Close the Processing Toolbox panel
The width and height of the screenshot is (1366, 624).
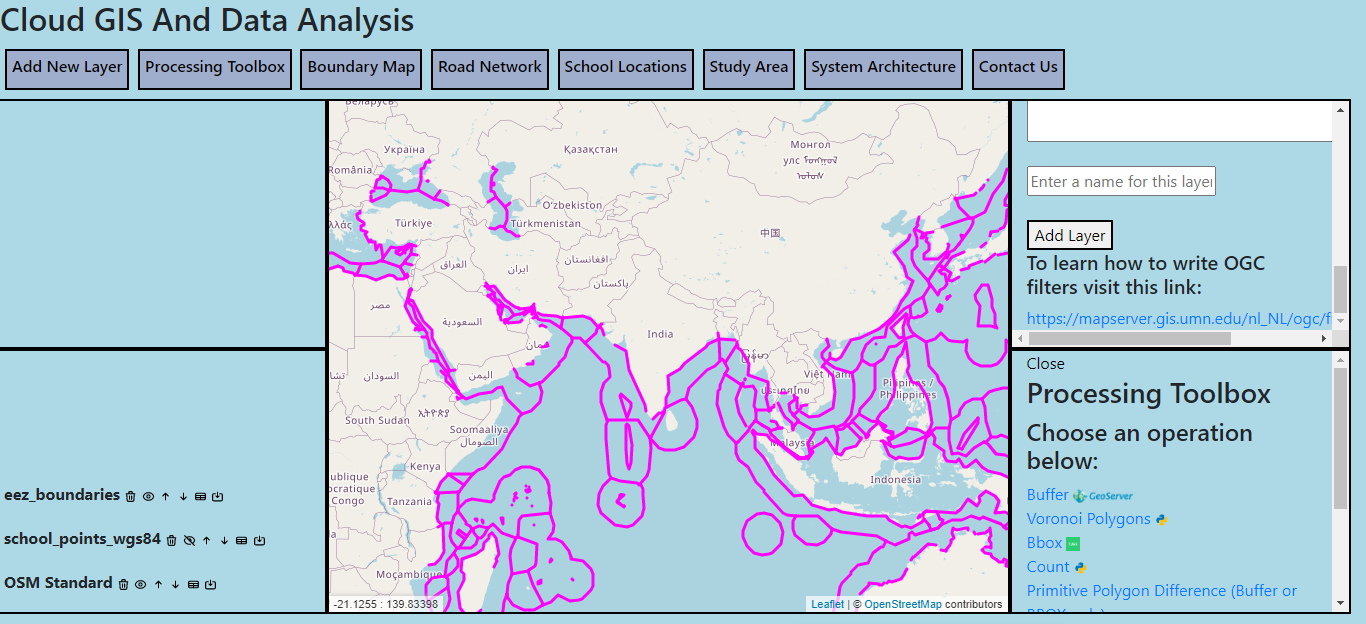(x=1045, y=364)
